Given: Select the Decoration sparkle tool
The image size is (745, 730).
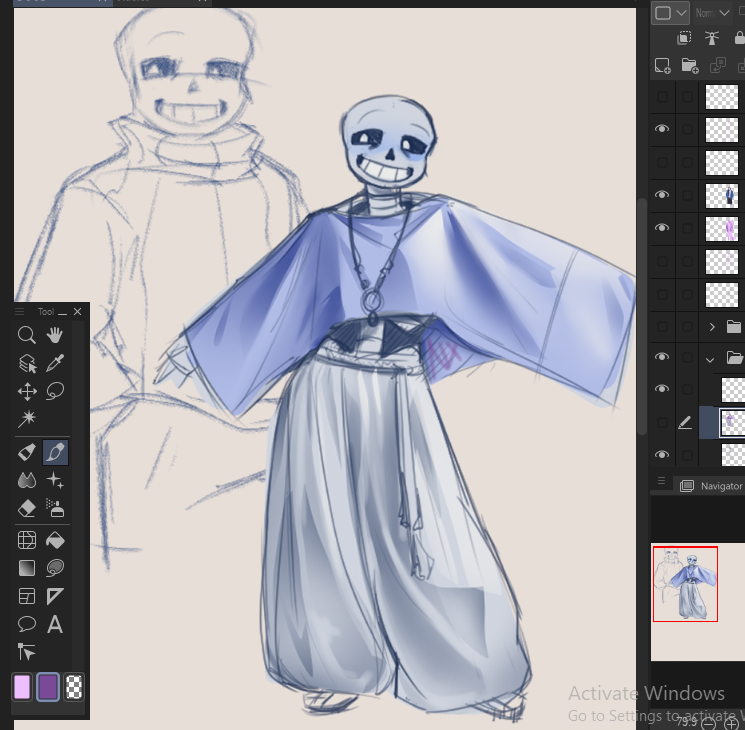Looking at the screenshot, I should click(55, 480).
